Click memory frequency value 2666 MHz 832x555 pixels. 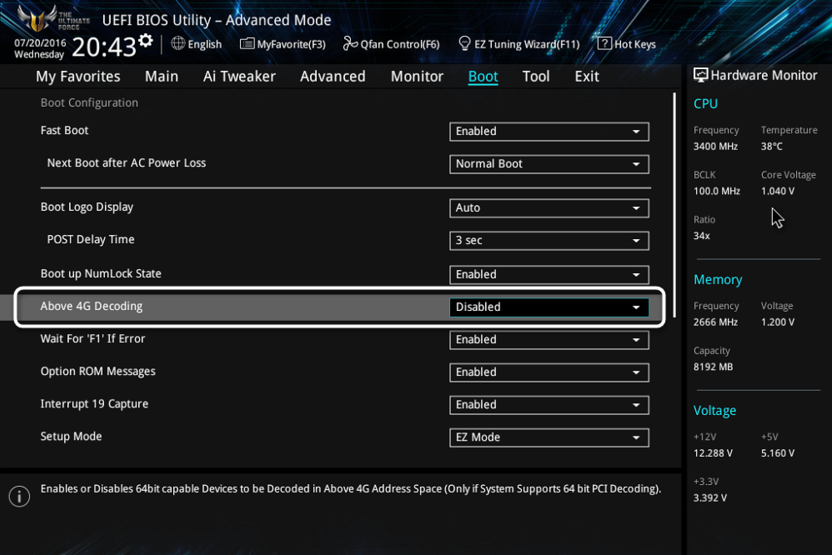[x=715, y=322]
